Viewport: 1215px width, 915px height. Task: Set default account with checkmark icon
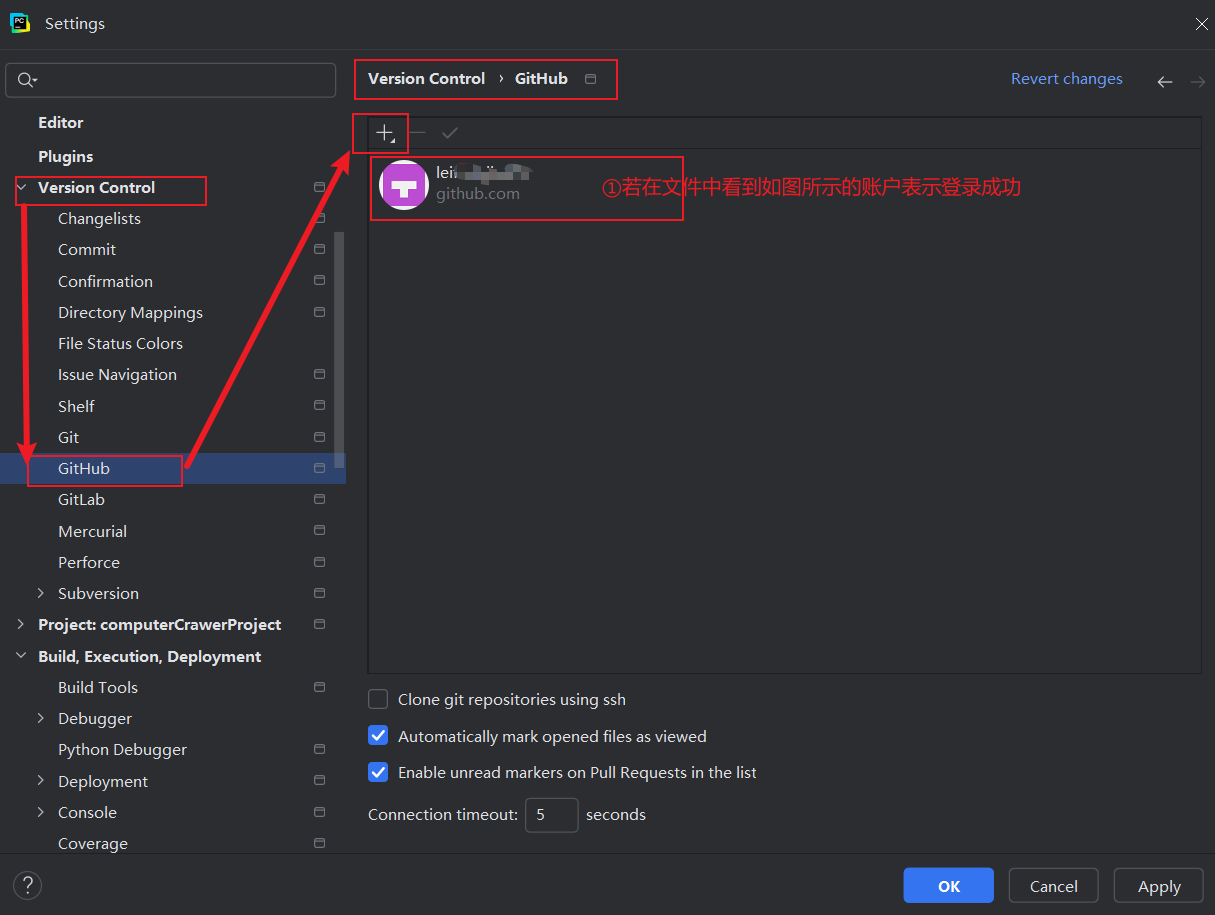coord(450,132)
